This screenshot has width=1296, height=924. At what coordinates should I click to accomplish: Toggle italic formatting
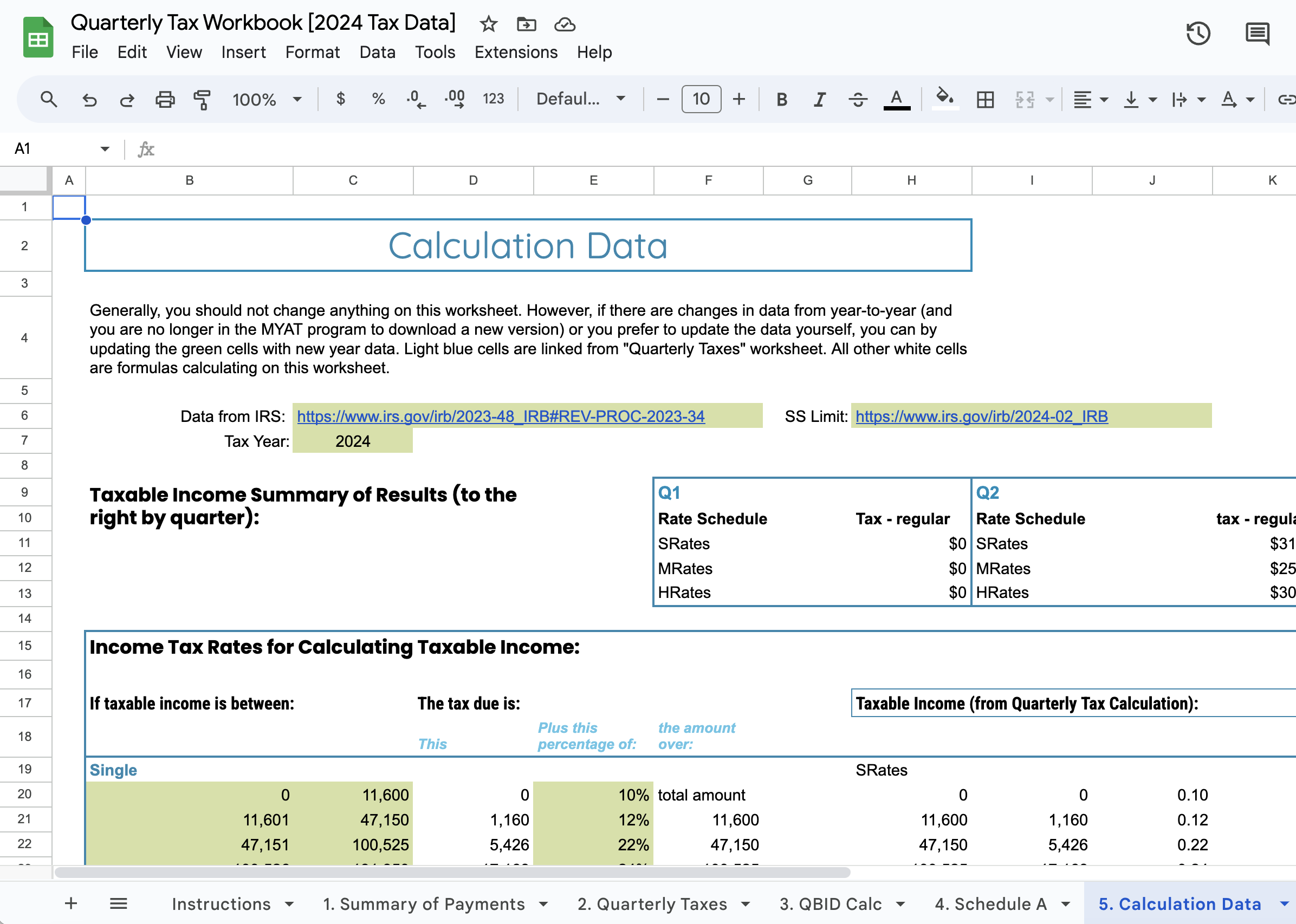(820, 100)
